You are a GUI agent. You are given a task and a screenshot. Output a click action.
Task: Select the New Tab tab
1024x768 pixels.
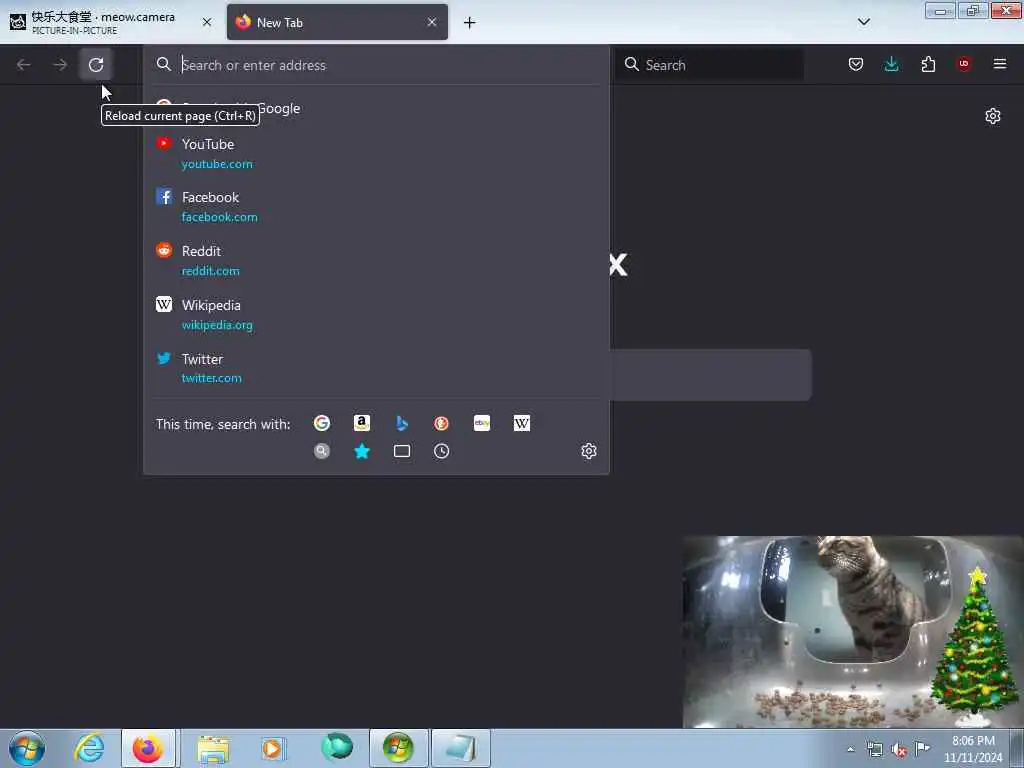[337, 22]
